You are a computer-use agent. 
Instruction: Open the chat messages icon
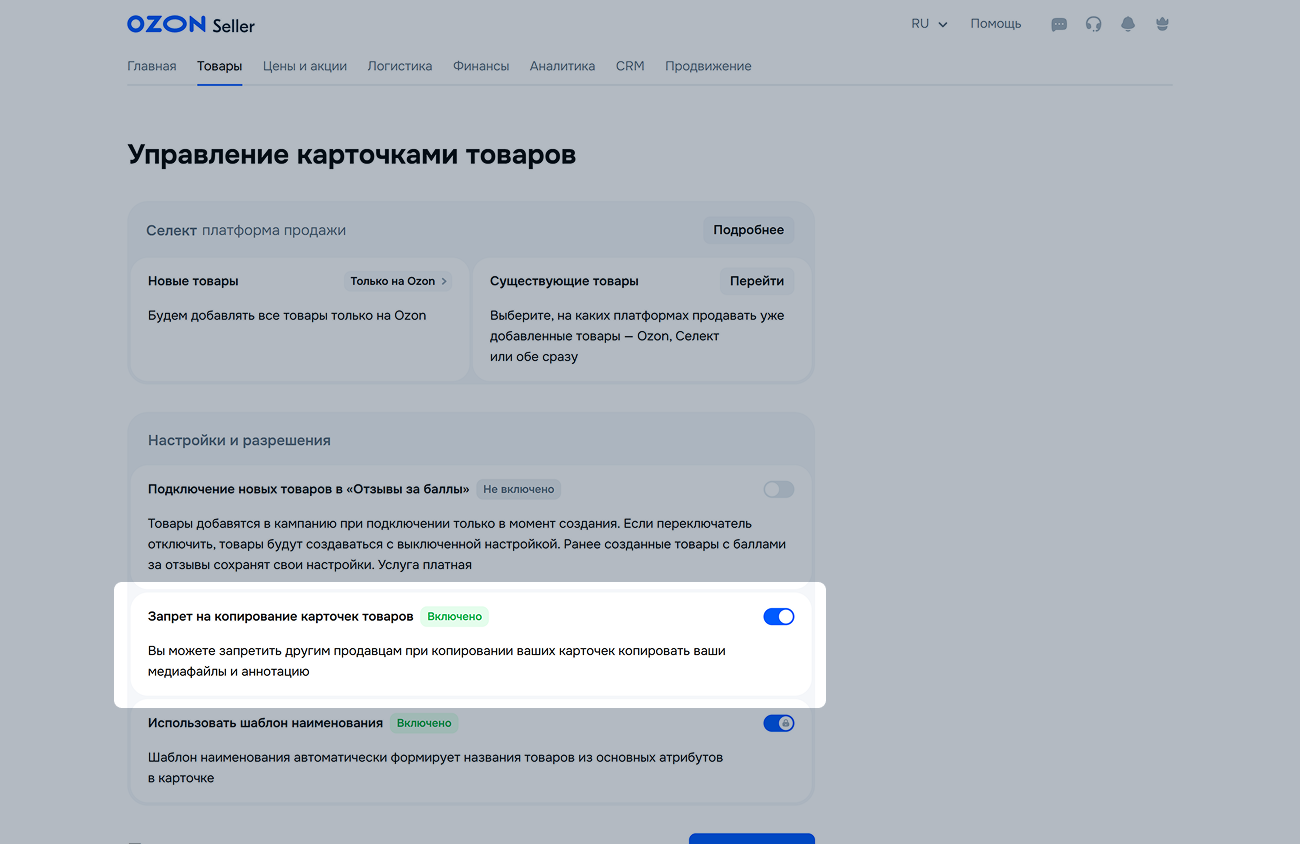click(x=1059, y=24)
